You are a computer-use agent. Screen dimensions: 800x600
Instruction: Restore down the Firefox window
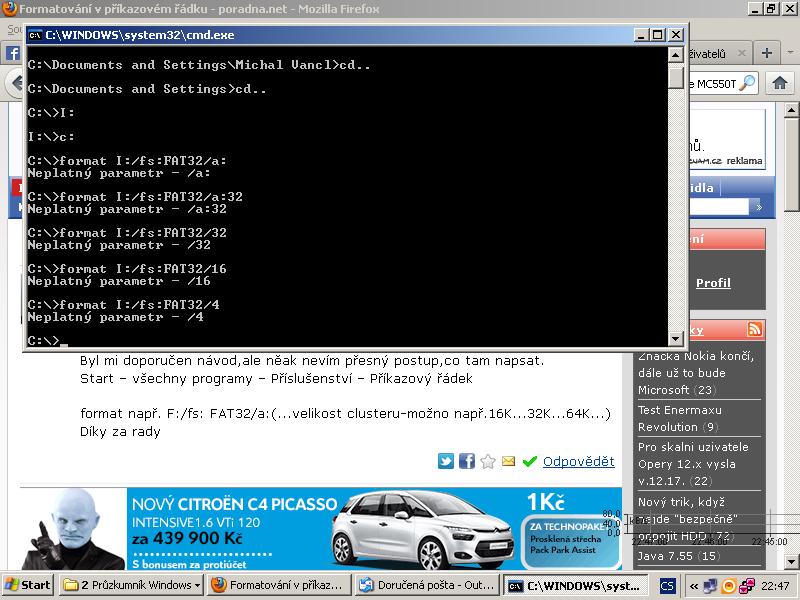(x=771, y=9)
